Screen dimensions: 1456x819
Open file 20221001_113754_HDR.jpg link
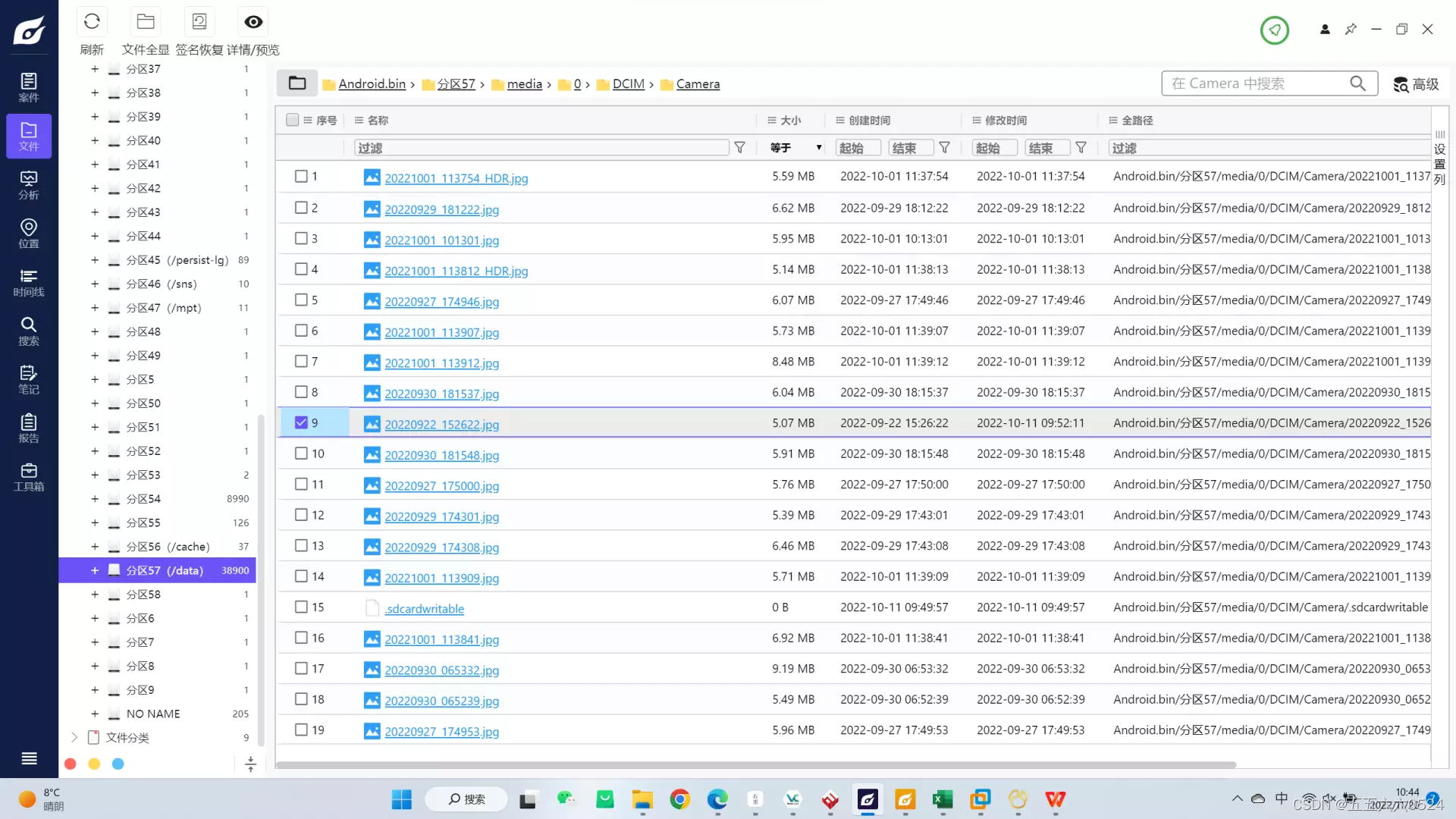(456, 178)
